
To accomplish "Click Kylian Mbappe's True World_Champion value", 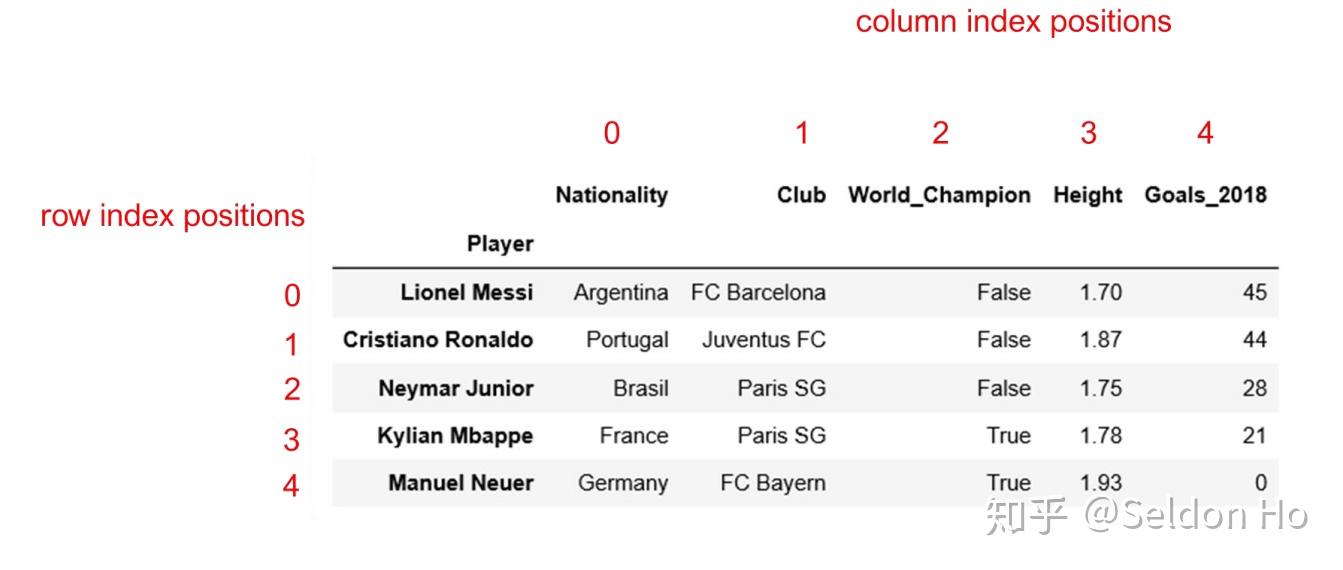I will [x=1008, y=436].
